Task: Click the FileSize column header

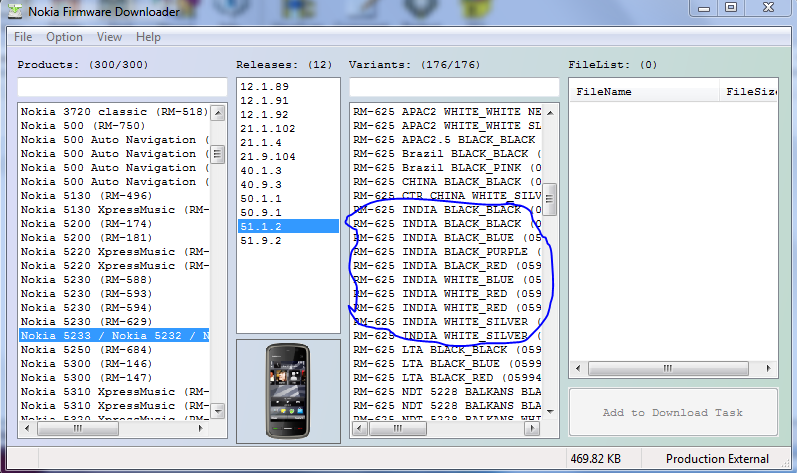Action: tap(749, 91)
